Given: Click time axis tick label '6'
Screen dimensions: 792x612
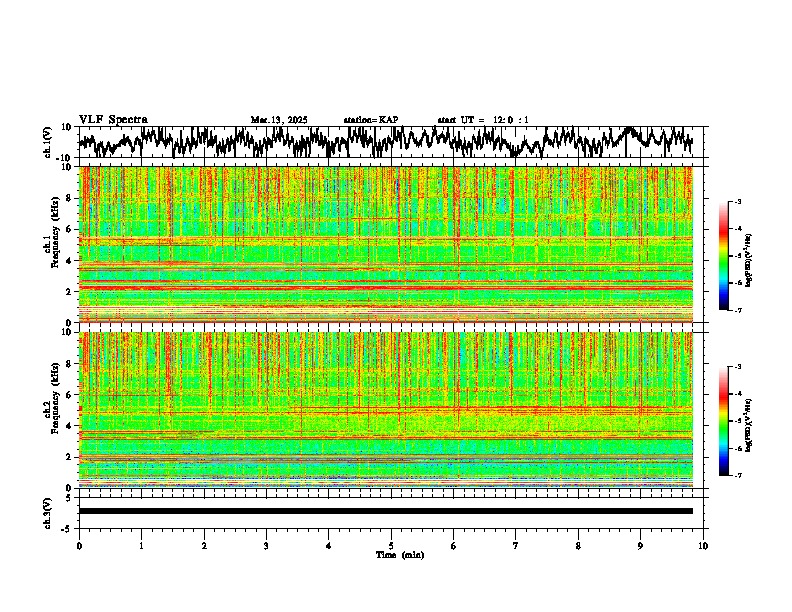Looking at the screenshot, I should pos(454,546).
